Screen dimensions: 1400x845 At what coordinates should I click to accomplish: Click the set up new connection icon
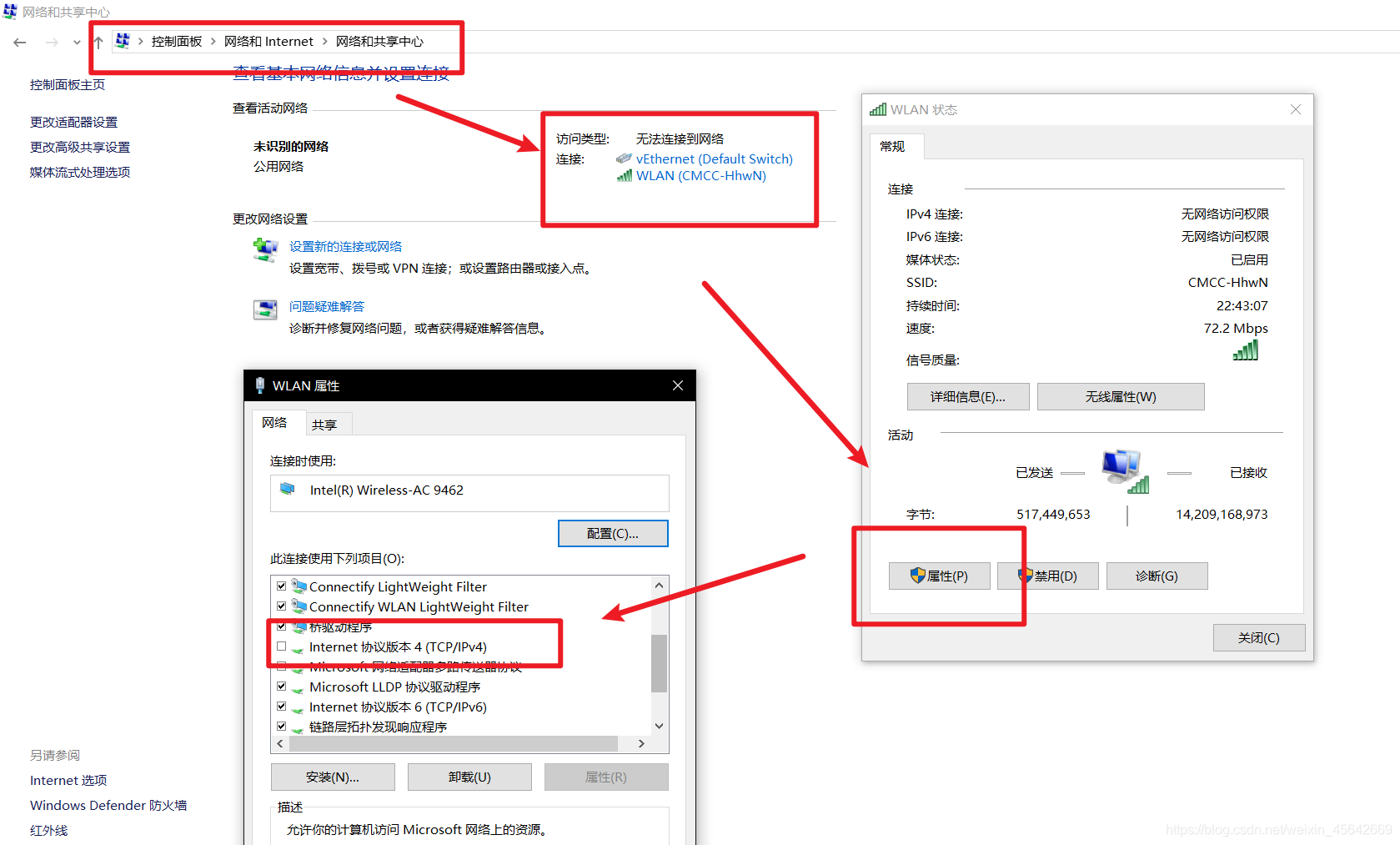(x=265, y=249)
